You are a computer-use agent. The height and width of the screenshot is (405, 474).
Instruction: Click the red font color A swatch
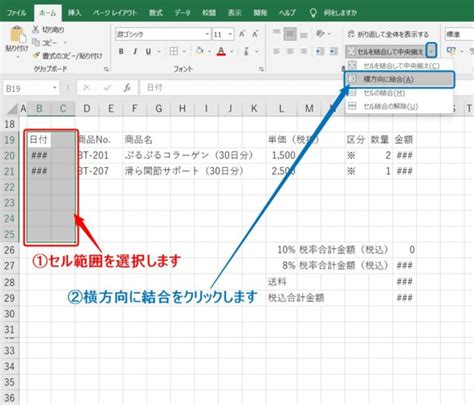(221, 51)
